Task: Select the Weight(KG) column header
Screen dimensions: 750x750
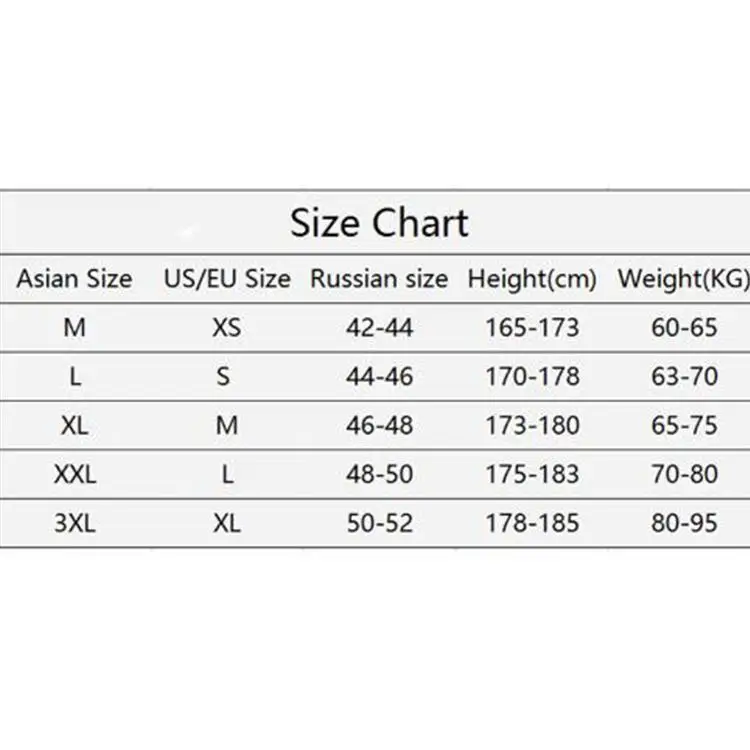Action: pos(683,279)
